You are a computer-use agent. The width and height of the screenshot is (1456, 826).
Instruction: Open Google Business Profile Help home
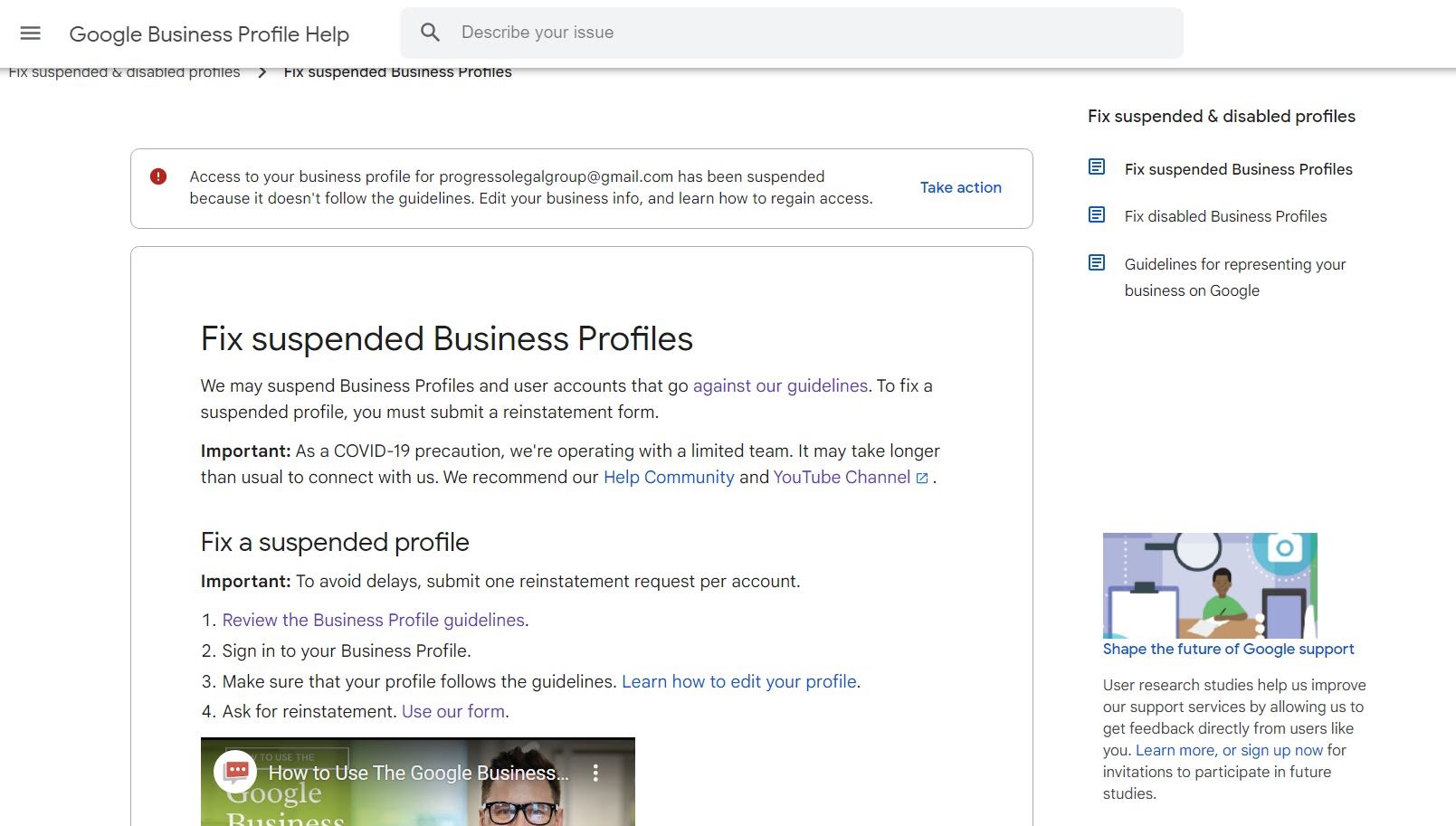click(209, 34)
